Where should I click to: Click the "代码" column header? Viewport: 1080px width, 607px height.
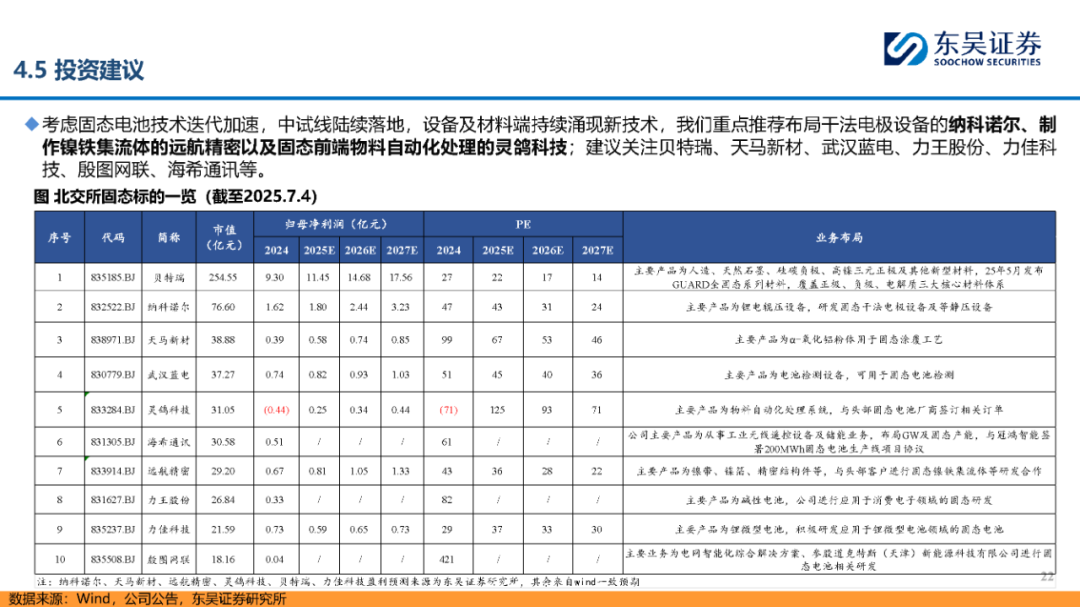tap(113, 237)
